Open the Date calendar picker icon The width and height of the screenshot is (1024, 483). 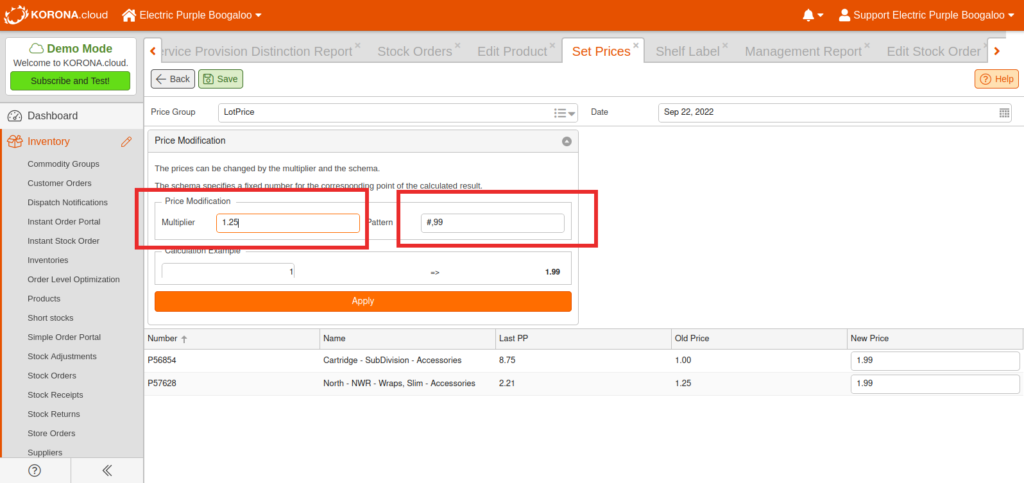[1004, 113]
